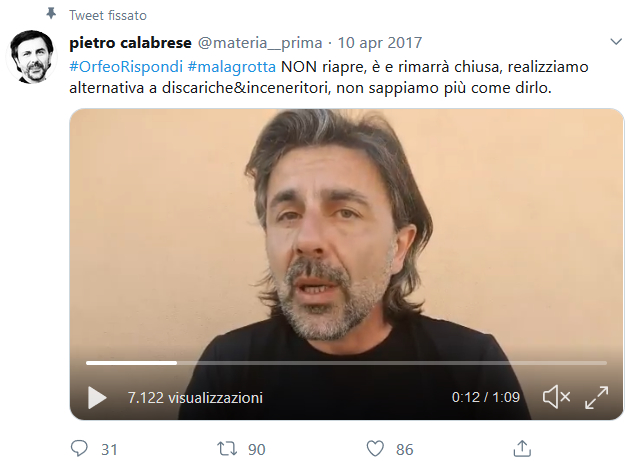Open the 10 apr 2017 timestamp
This screenshot has height=461, width=626.
[x=380, y=43]
